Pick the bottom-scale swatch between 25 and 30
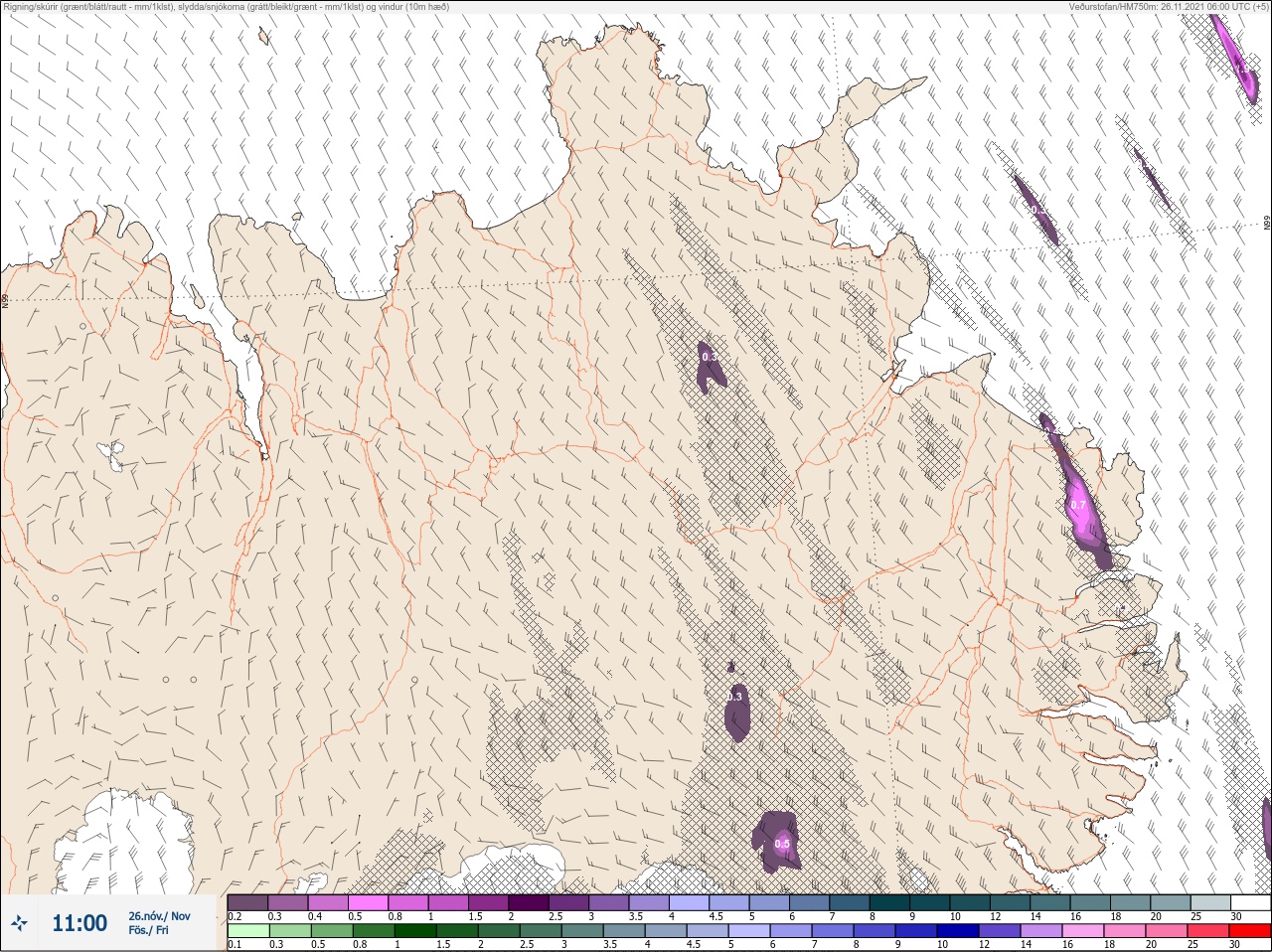The width and height of the screenshot is (1272, 952). click(1208, 930)
